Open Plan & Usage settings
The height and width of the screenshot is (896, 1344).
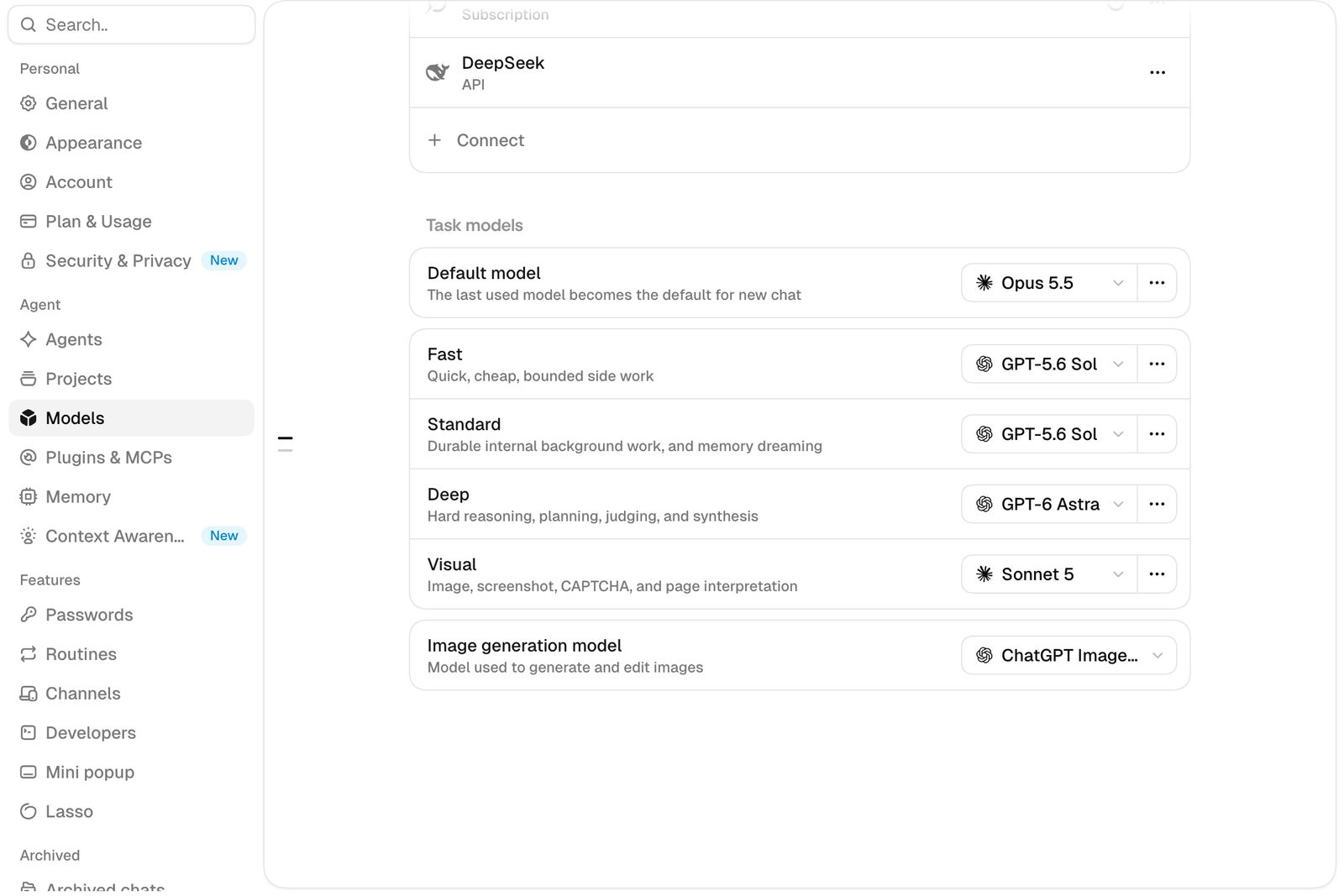(x=131, y=222)
